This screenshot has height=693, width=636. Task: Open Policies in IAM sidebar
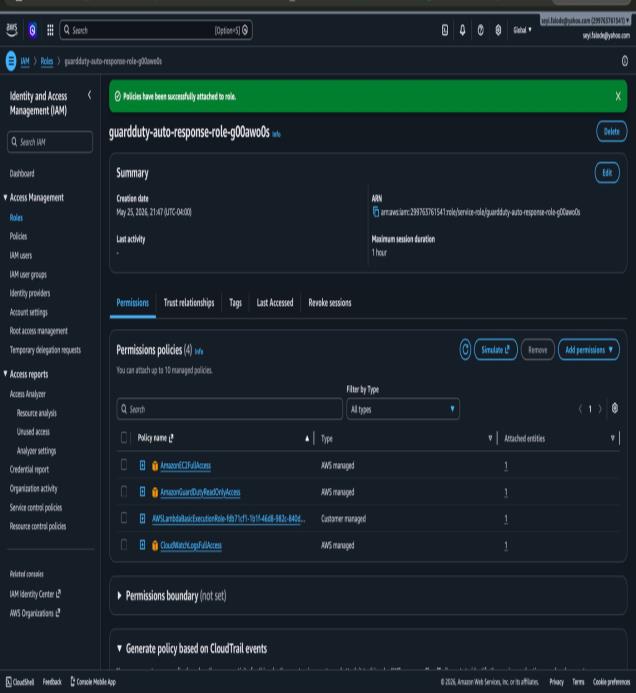coord(18,236)
